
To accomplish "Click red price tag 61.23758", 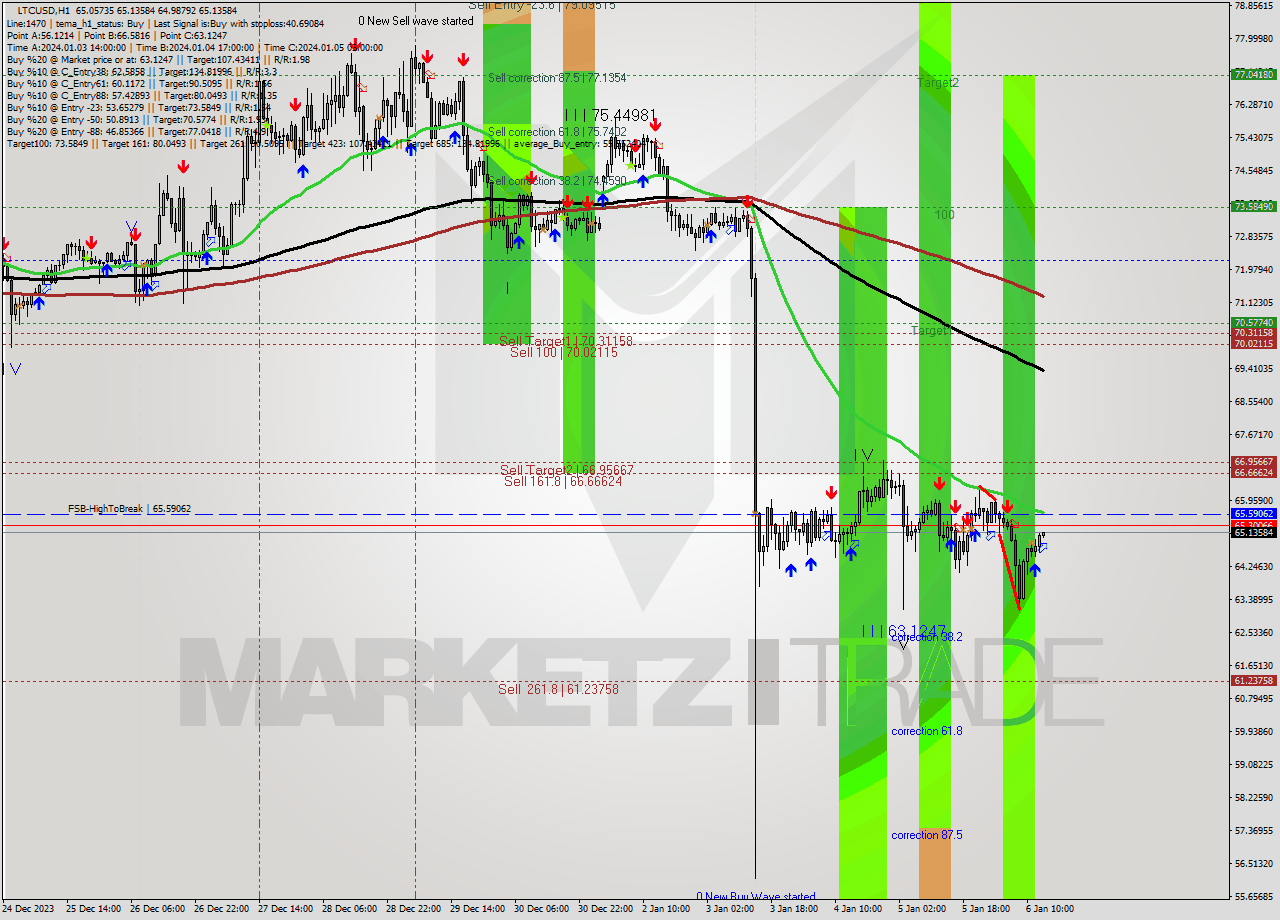I will tap(1254, 681).
